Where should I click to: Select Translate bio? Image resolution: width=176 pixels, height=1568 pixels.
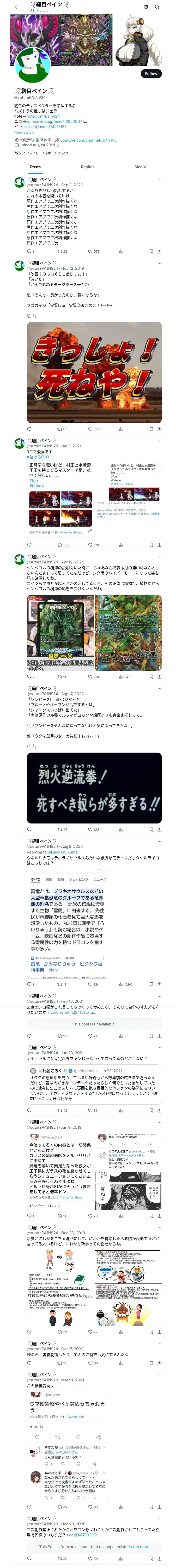click(x=24, y=132)
